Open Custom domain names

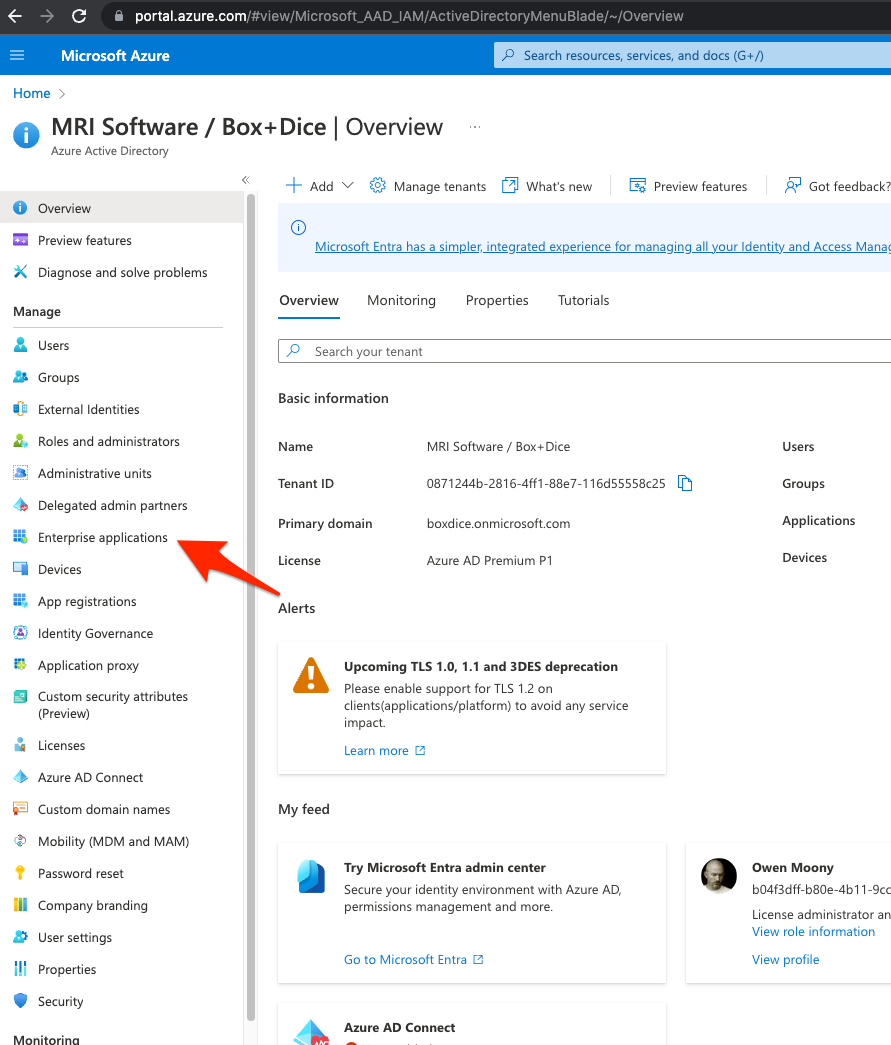pyautogui.click(x=104, y=809)
